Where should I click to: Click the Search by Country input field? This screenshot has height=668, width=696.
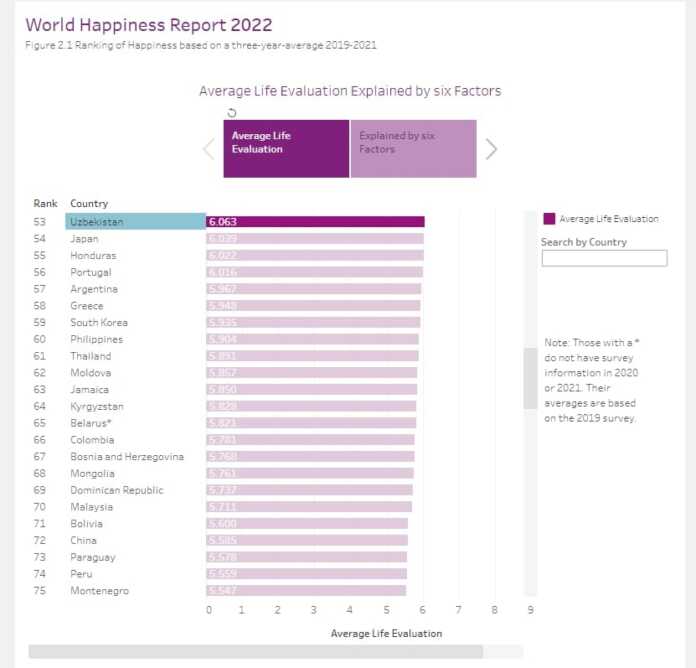tap(604, 258)
